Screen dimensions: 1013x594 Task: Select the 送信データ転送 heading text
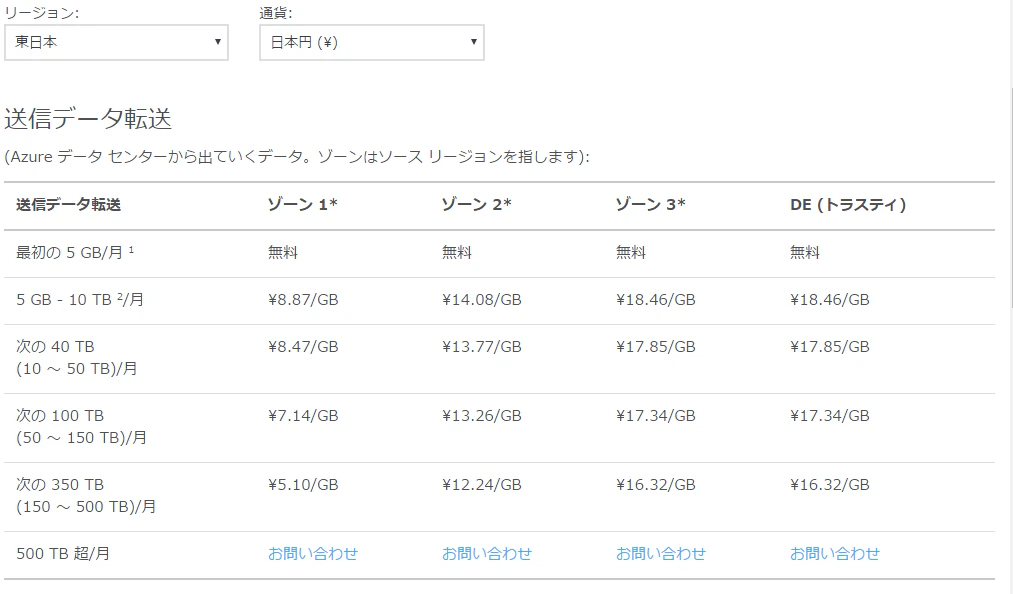tap(88, 119)
